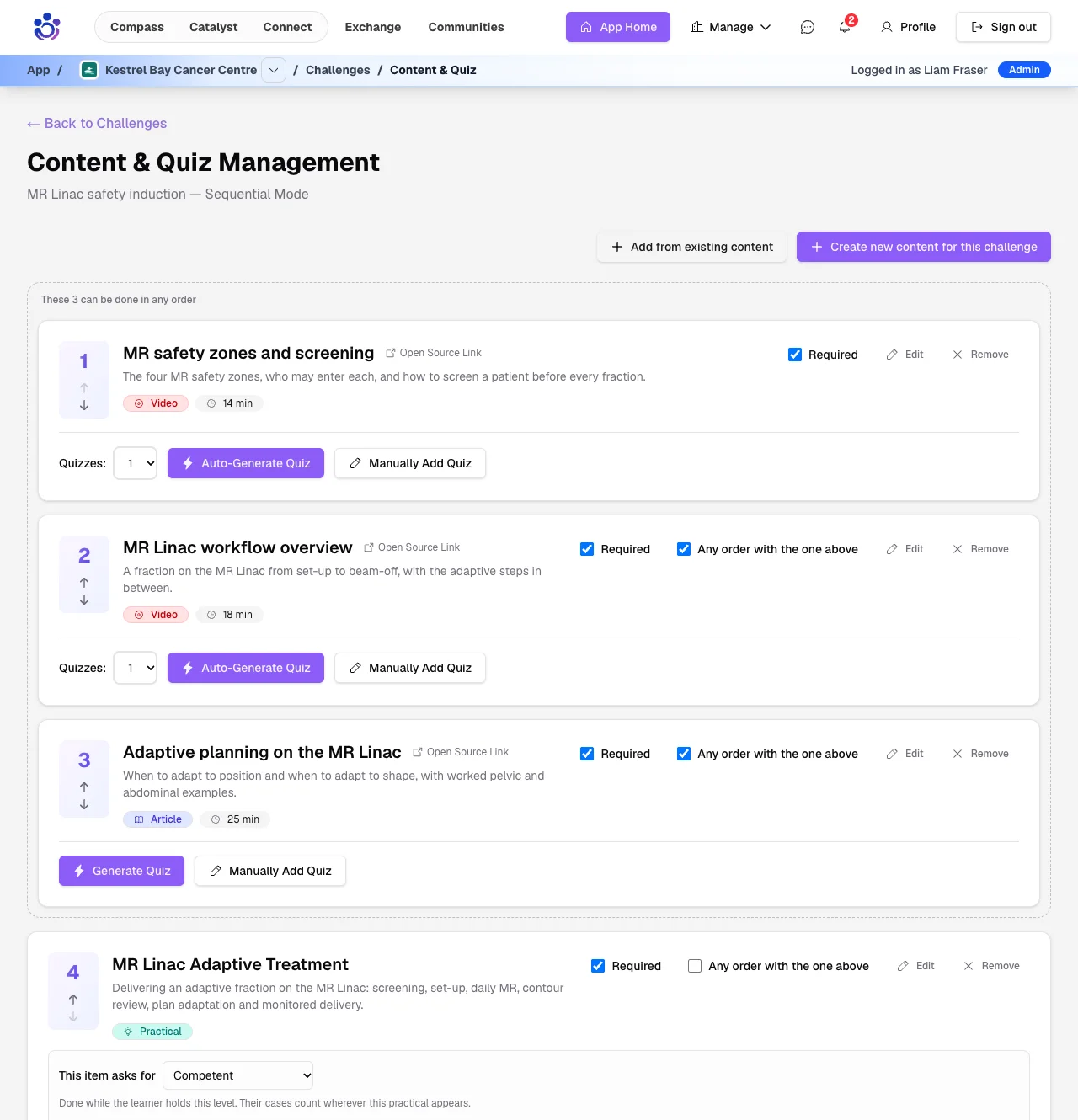Toggle Required for Adaptive planning item
This screenshot has height=1120, width=1078.
[587, 754]
